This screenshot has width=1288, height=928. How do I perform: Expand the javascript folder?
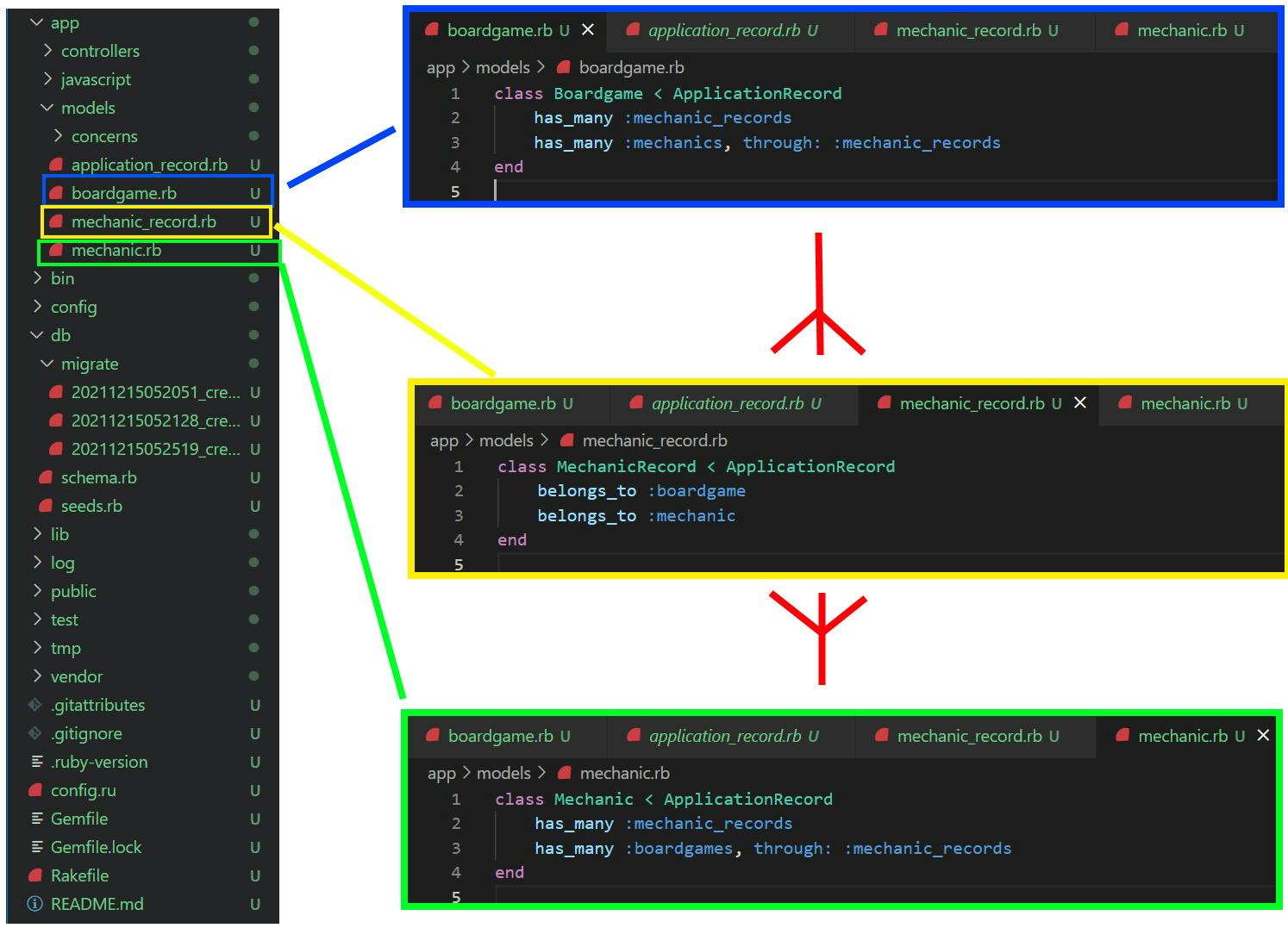click(x=47, y=79)
